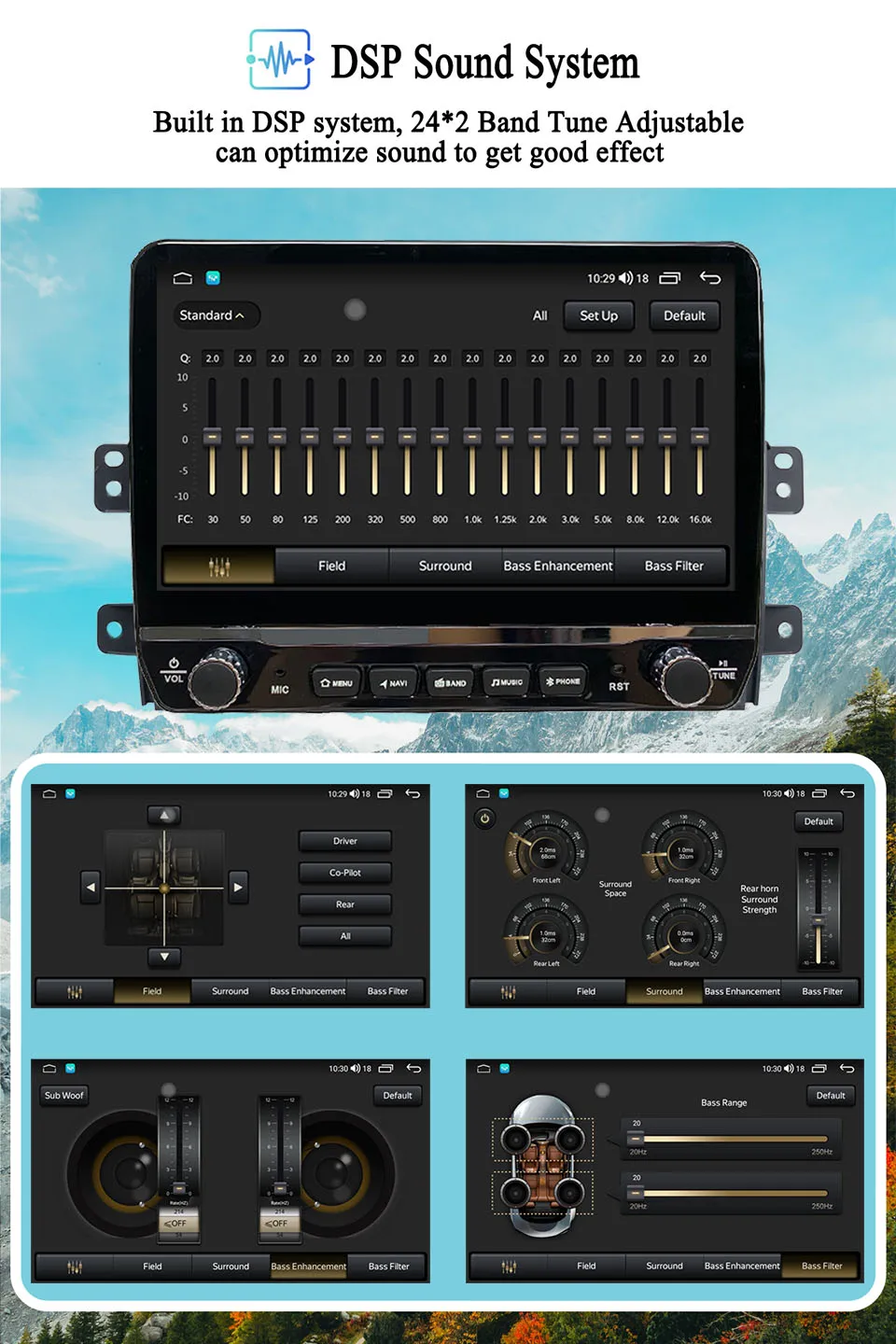
Task: Click the Set Up button
Action: click(x=598, y=316)
